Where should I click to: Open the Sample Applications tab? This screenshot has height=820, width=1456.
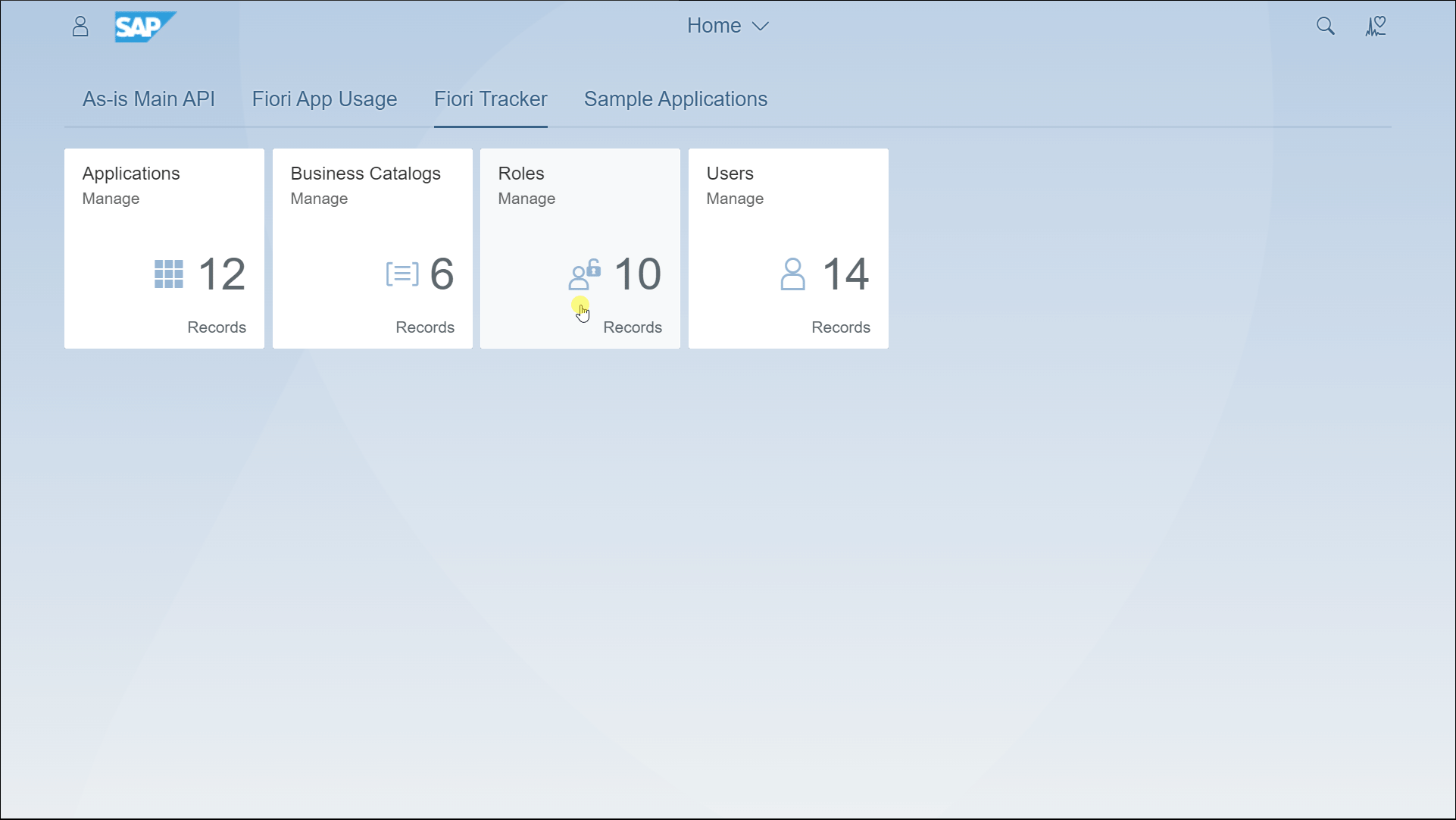[675, 99]
